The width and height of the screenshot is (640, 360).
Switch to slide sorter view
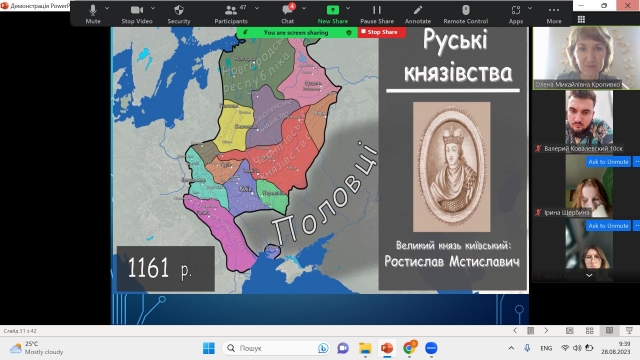coord(589,331)
